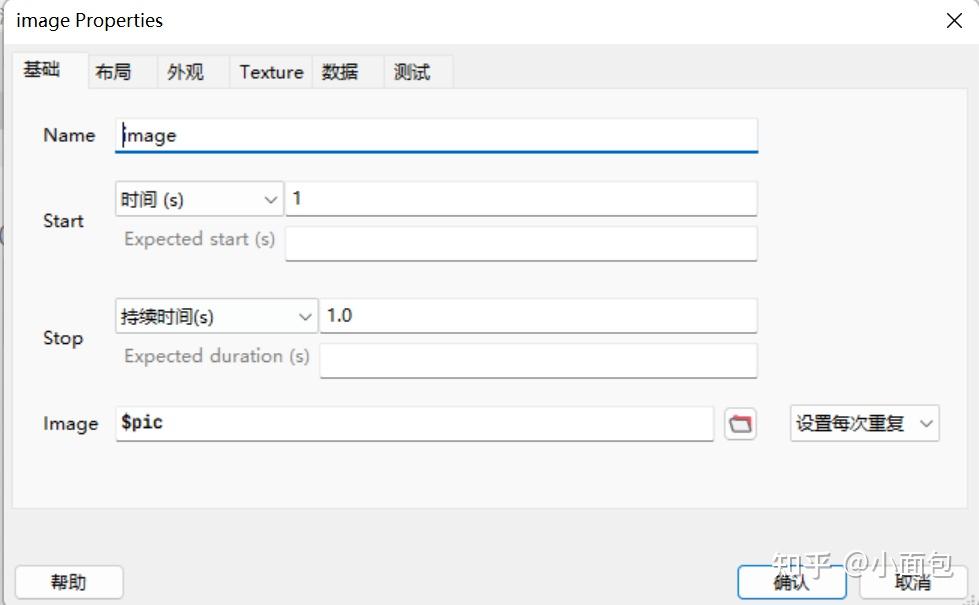The height and width of the screenshot is (605, 979).
Task: Switch to the 数据 tab
Action: 340,72
